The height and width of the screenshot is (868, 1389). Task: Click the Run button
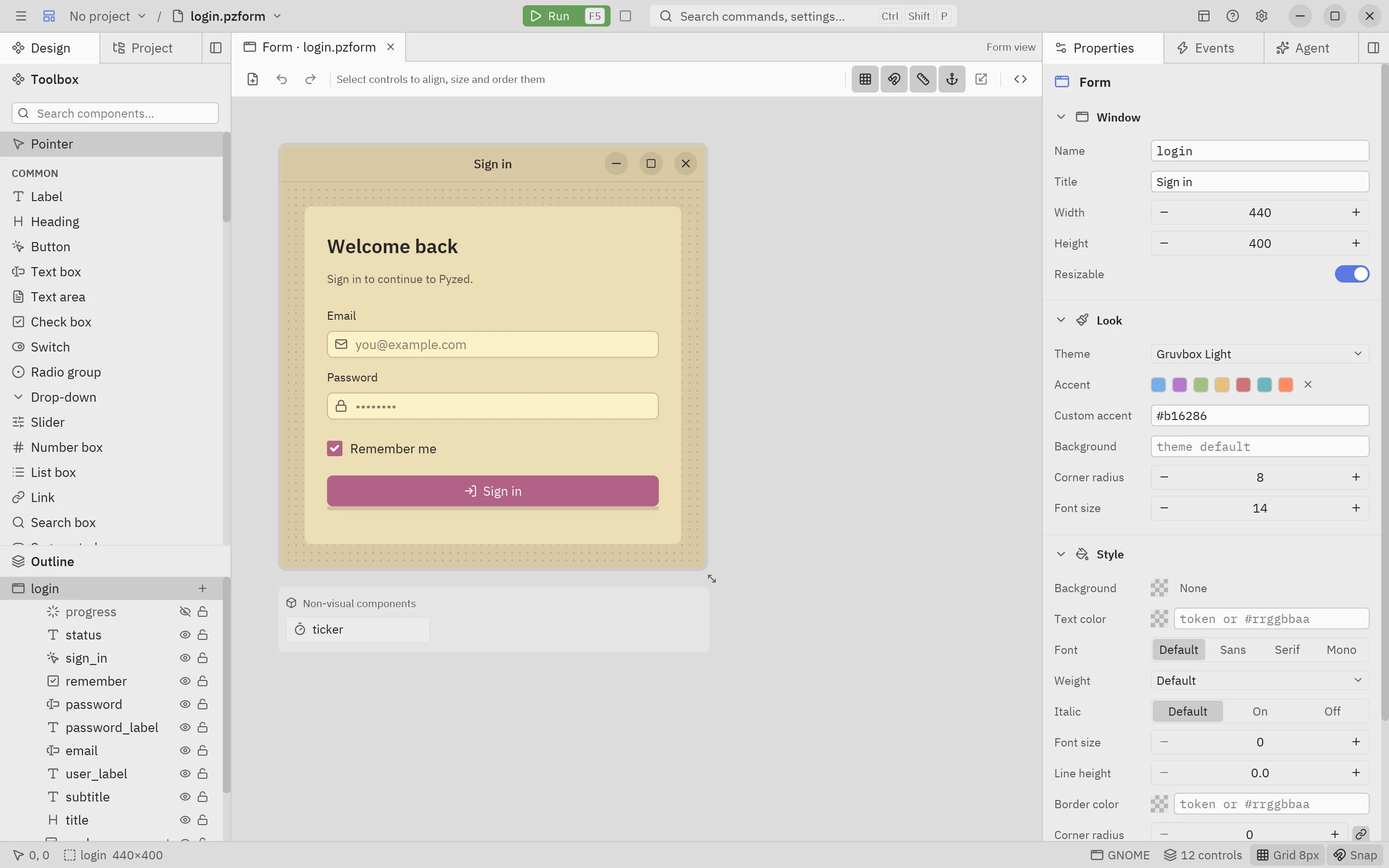[566, 16]
